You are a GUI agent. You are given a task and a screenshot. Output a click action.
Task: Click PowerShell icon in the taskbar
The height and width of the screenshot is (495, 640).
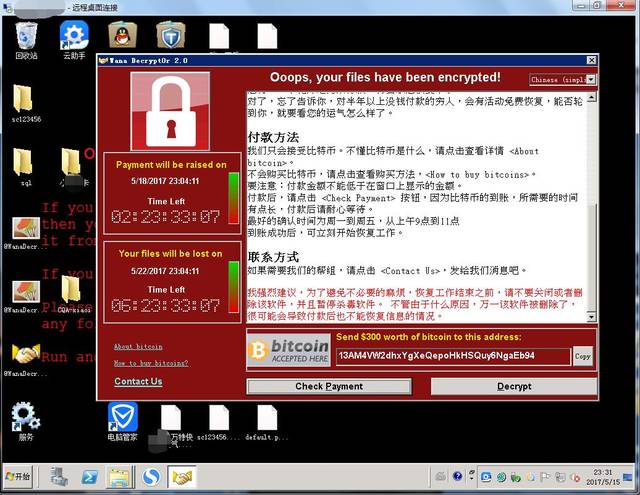(x=89, y=476)
